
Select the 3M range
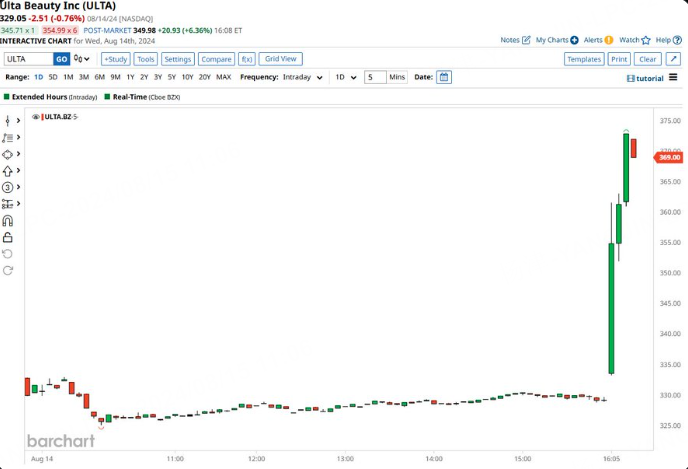point(84,77)
